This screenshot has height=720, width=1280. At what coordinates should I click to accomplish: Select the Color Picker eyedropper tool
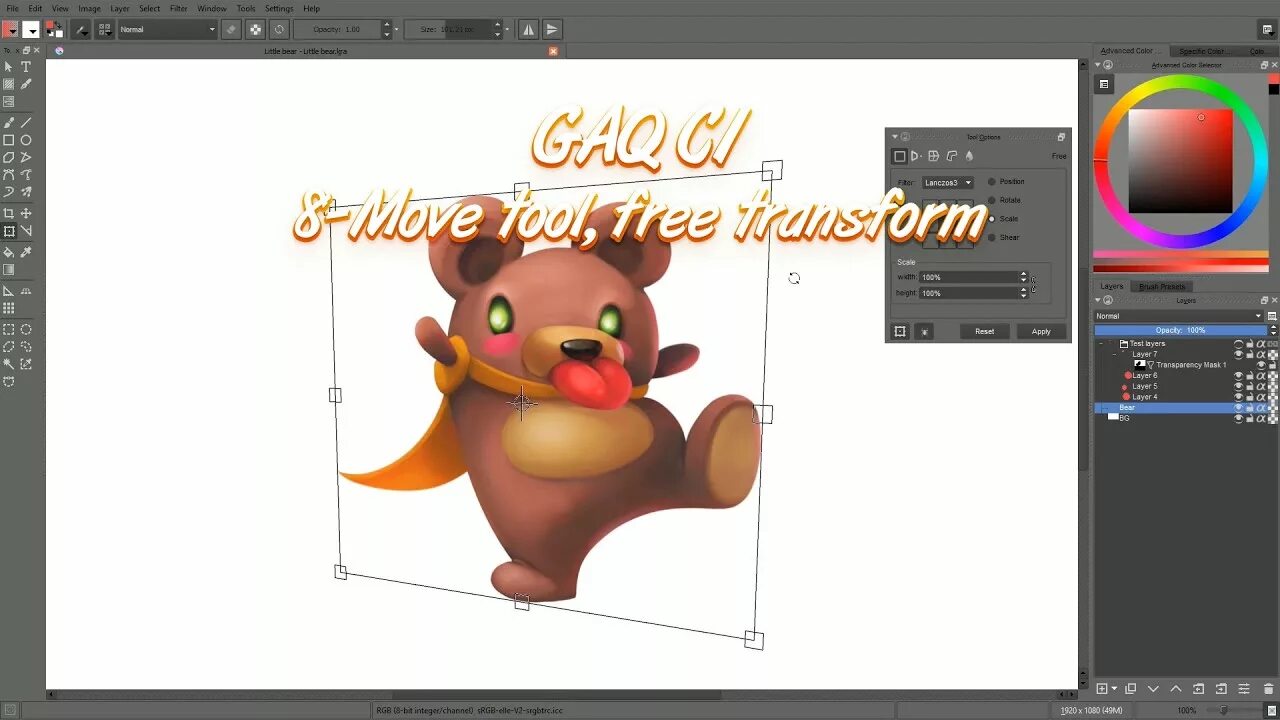click(26, 252)
